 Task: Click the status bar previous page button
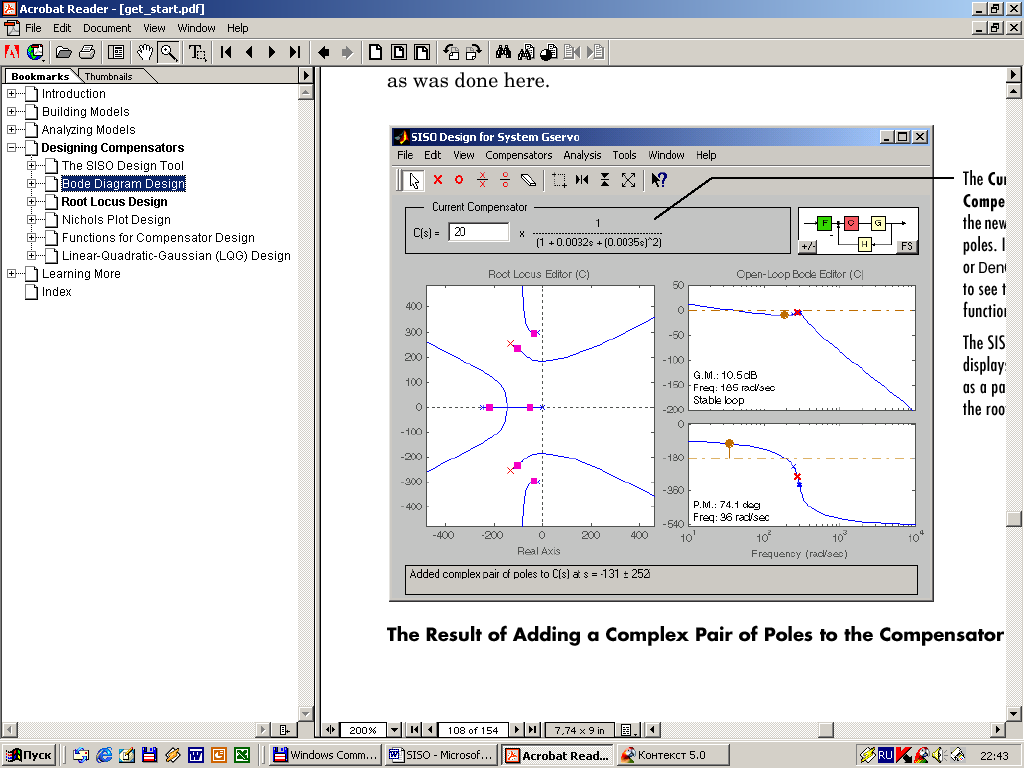pyautogui.click(x=429, y=729)
